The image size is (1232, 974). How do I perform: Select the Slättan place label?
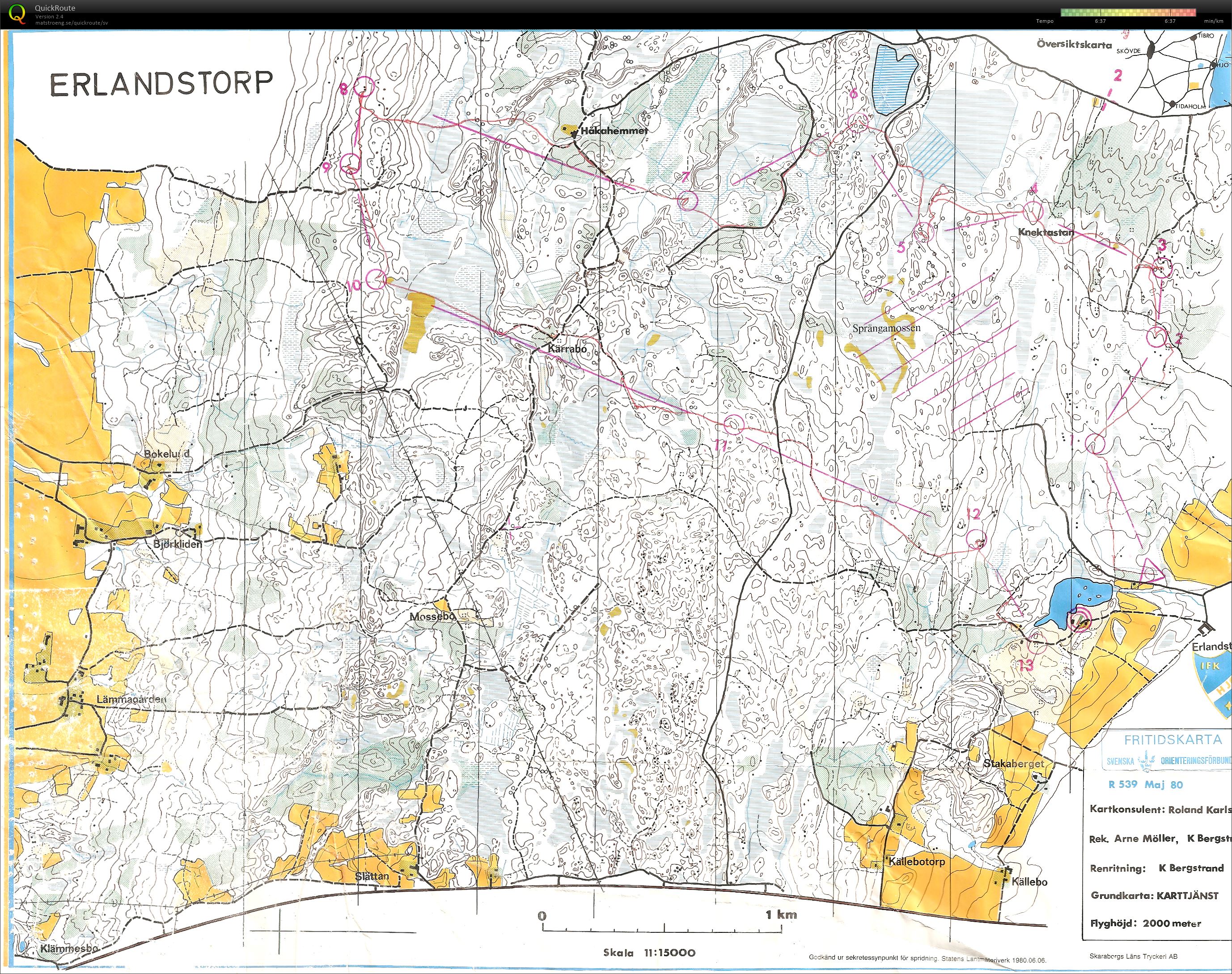click(372, 876)
